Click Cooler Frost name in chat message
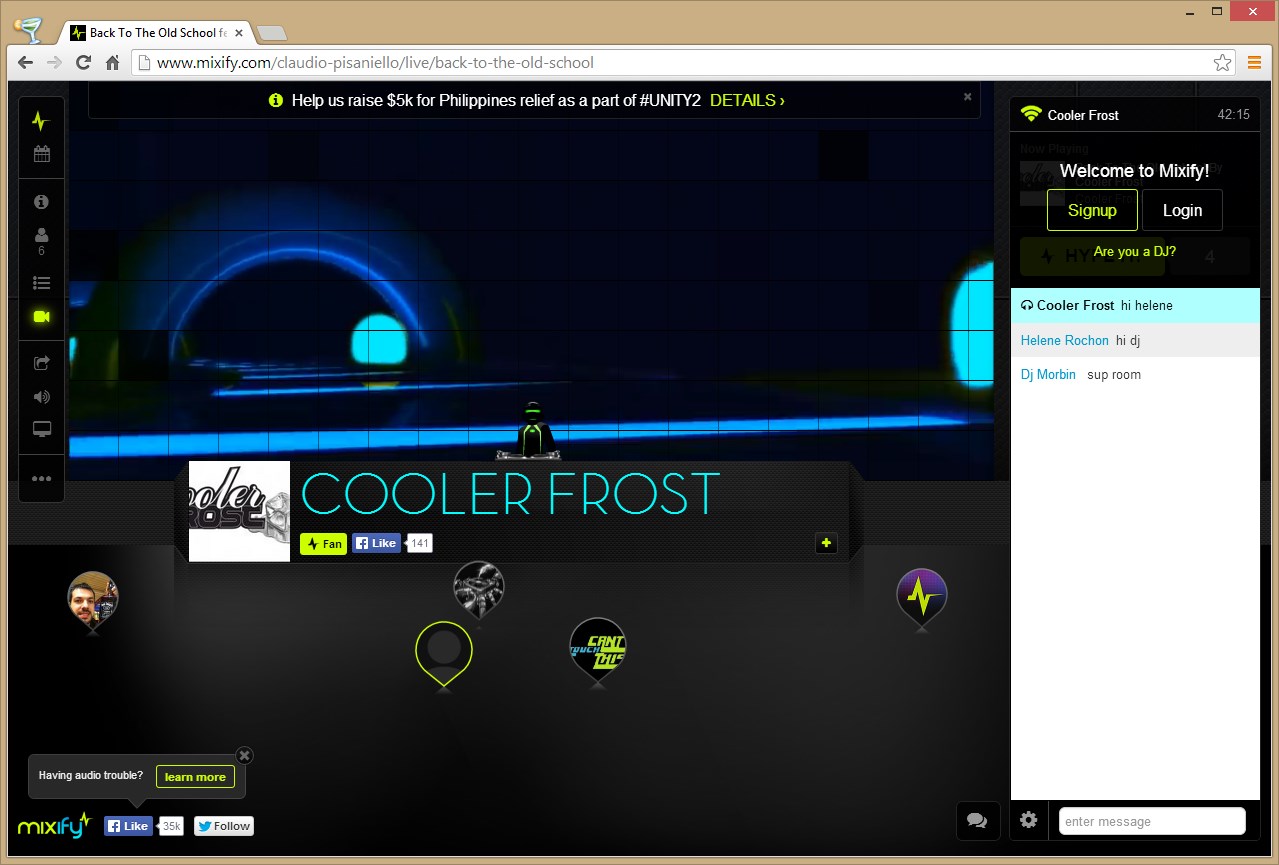This screenshot has height=865, width=1279. pyautogui.click(x=1075, y=305)
